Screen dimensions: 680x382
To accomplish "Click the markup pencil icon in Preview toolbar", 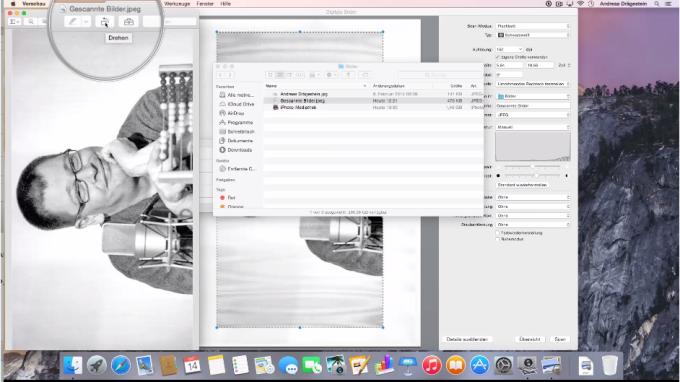I will coord(72,21).
